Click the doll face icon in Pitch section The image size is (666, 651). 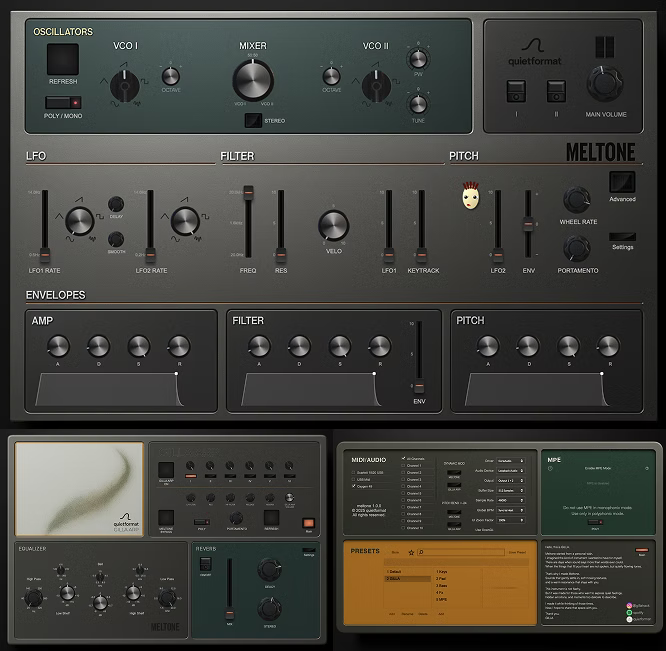pos(471,195)
